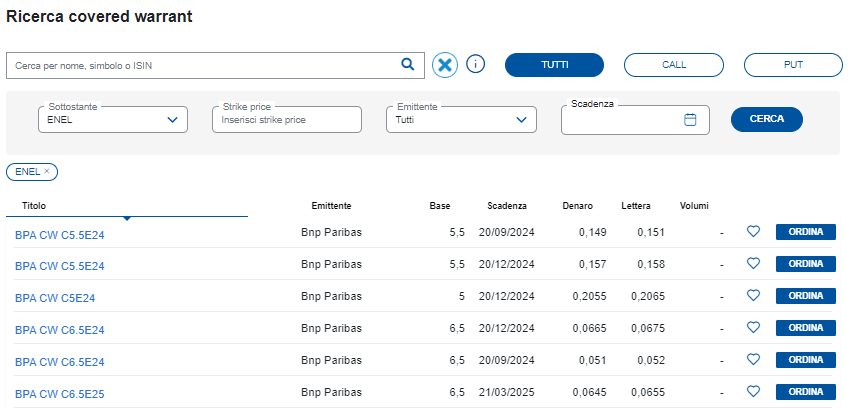Select the Denaro value 0,2055
Screen dimensions: 867x408
coord(589,296)
